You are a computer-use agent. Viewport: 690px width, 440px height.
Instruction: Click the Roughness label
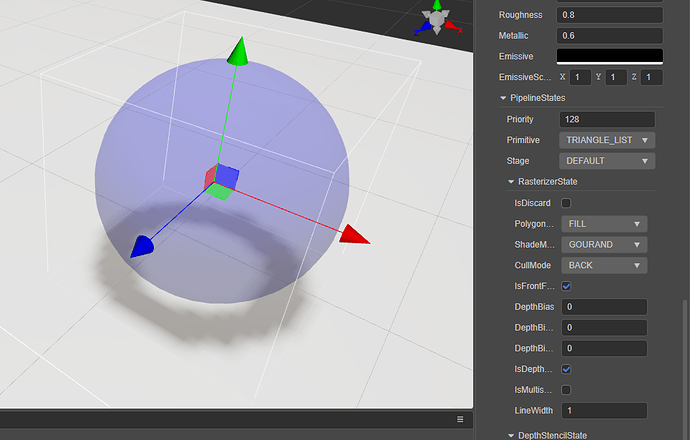[x=520, y=15]
